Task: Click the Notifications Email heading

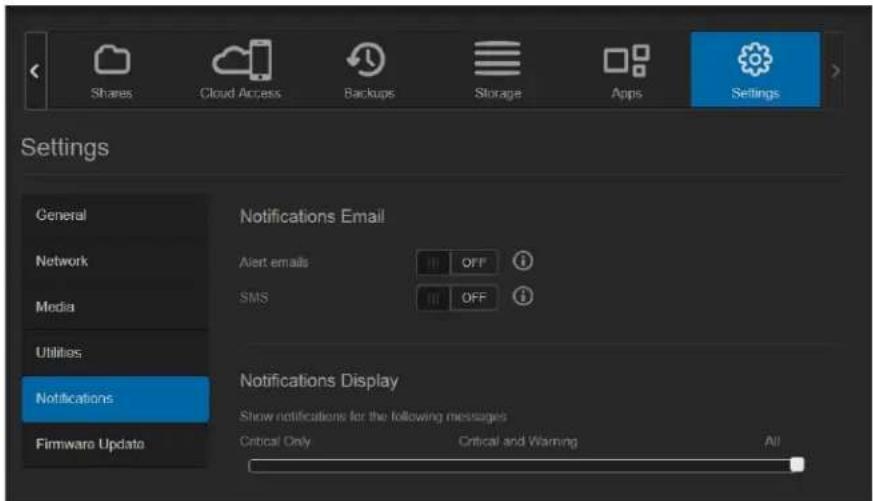Action: click(312, 217)
